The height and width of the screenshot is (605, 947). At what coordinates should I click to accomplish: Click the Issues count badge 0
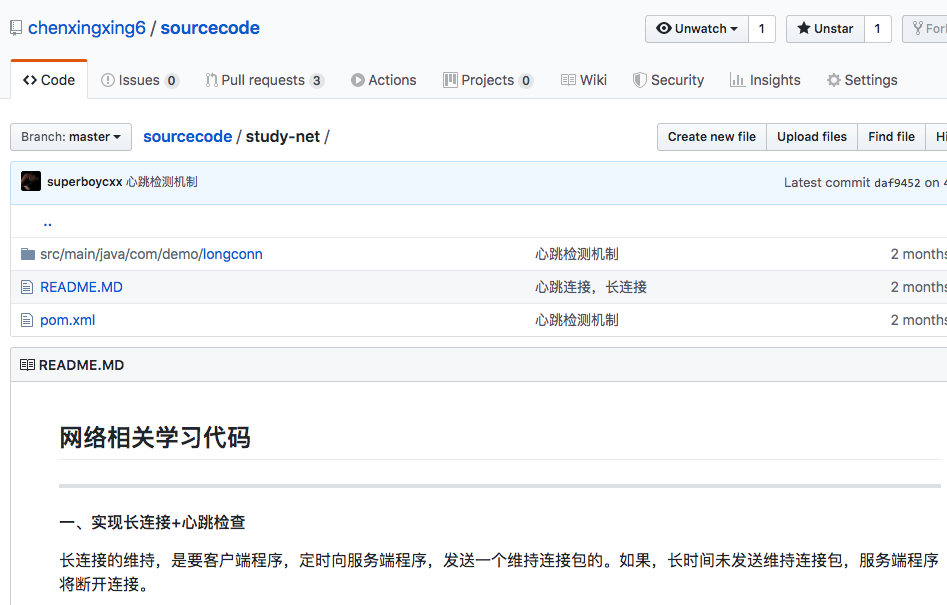pos(172,80)
